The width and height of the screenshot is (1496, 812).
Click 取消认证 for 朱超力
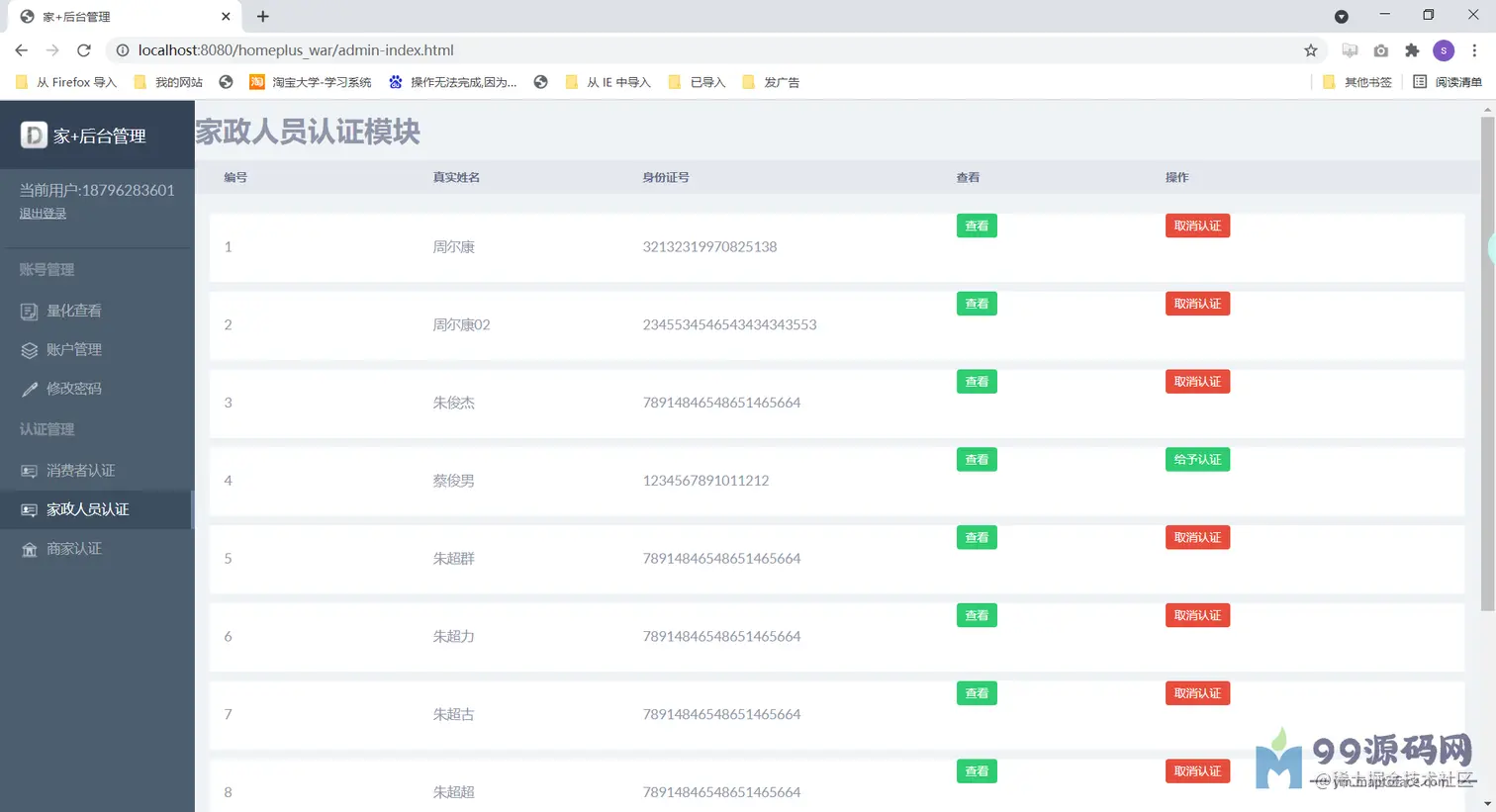1197,615
